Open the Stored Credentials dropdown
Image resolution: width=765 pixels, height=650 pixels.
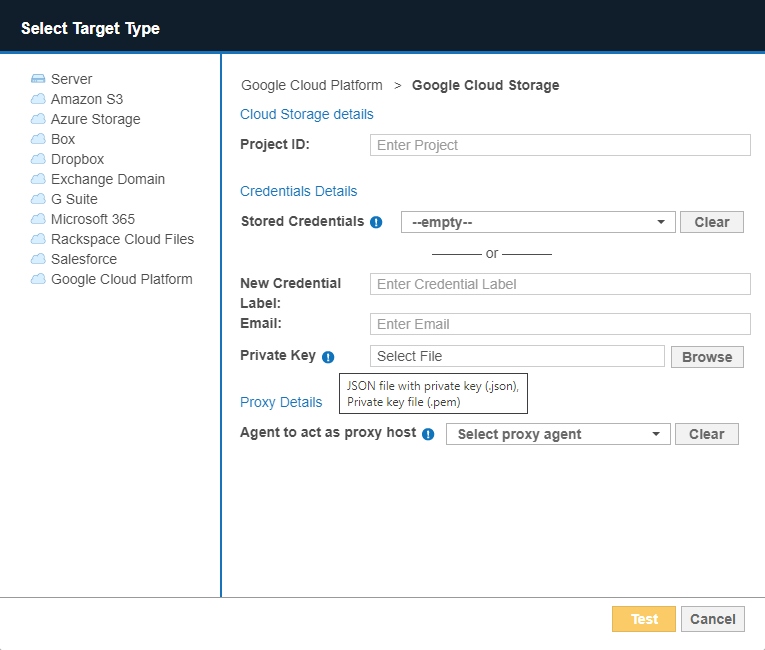point(538,222)
